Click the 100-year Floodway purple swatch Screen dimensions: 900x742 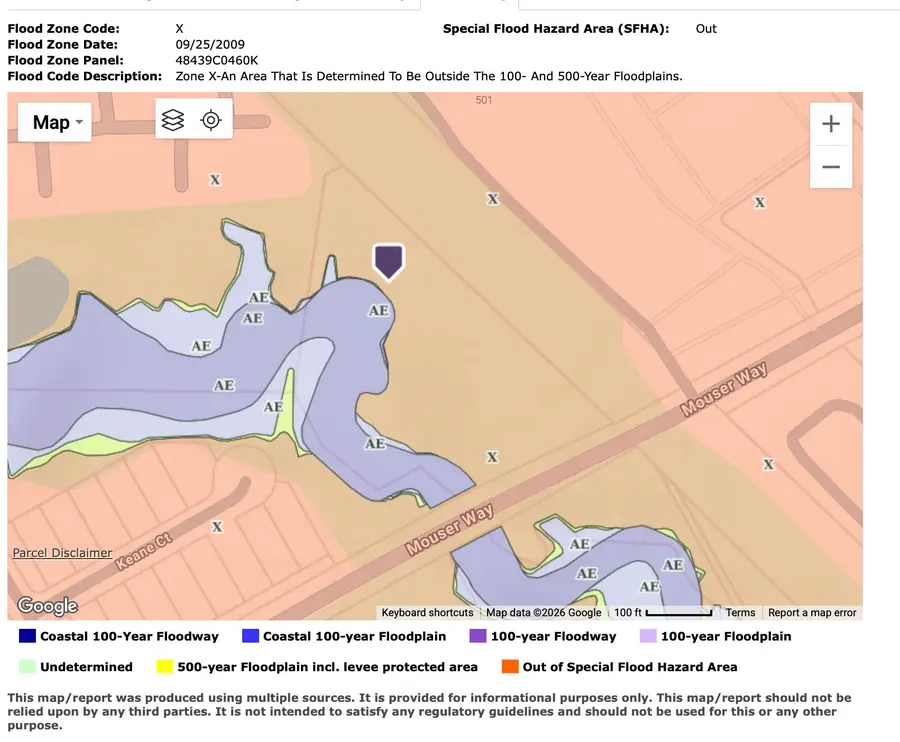pos(477,636)
